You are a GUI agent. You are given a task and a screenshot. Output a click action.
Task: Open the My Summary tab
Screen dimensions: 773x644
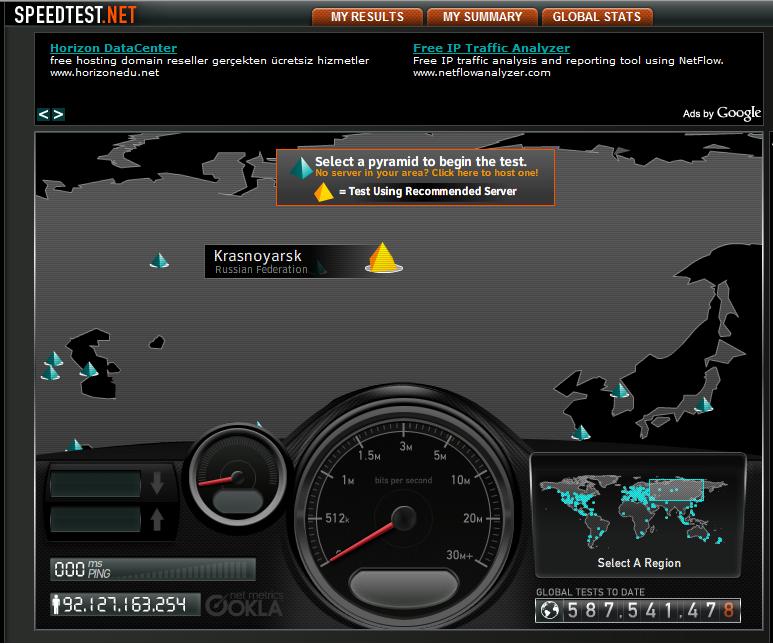[482, 17]
